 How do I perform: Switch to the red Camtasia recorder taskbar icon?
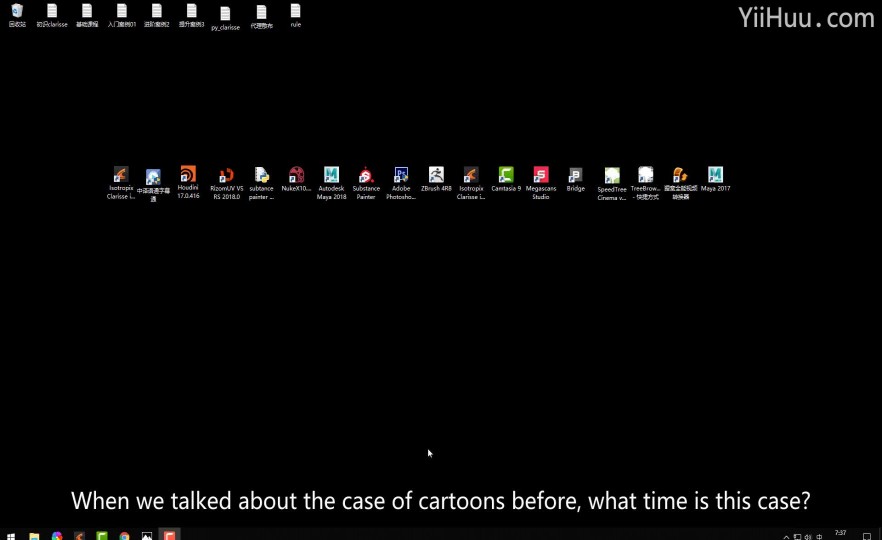169,535
